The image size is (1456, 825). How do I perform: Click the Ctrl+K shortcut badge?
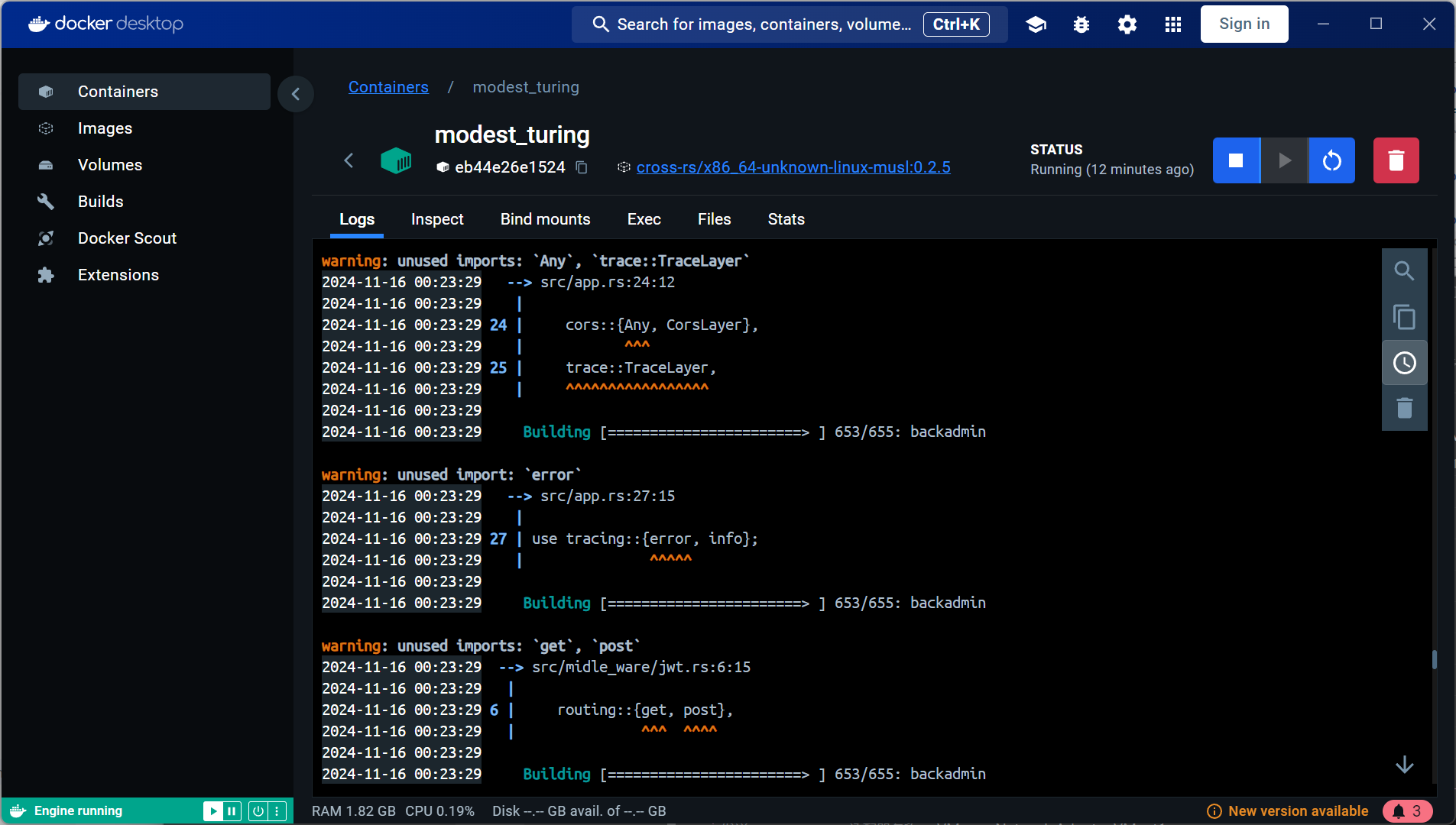(x=956, y=24)
